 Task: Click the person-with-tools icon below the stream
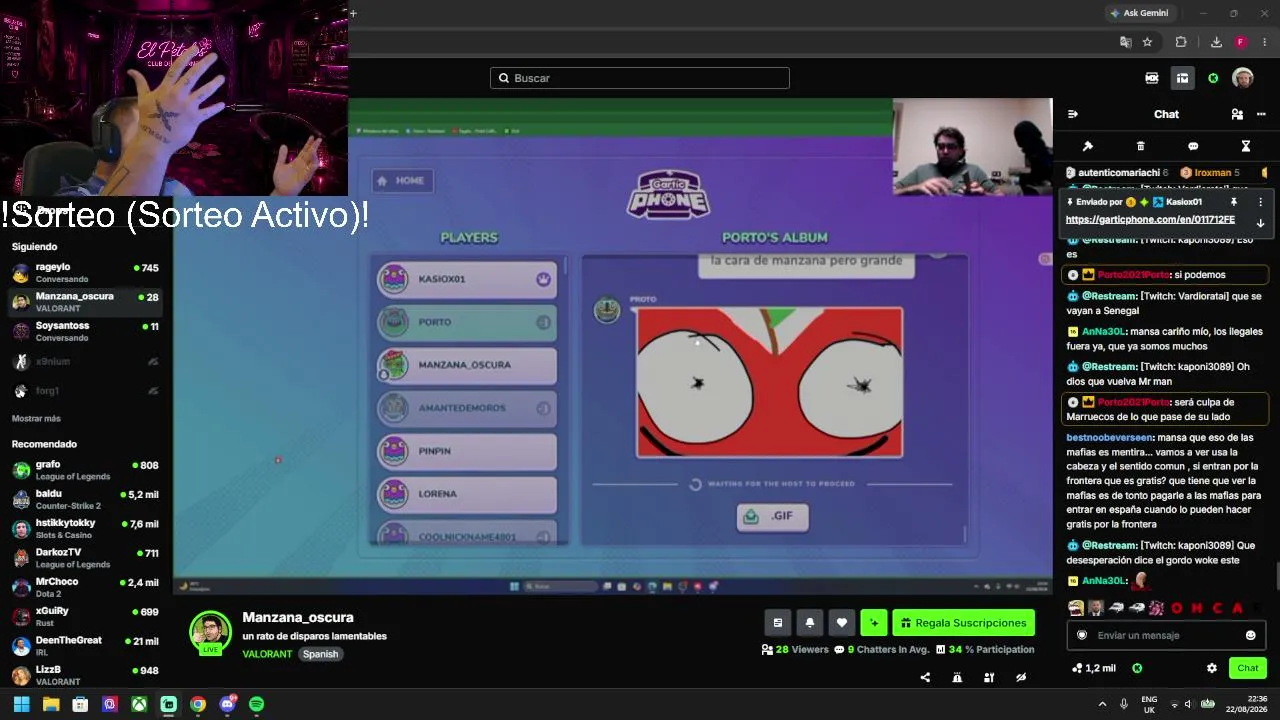(989, 677)
